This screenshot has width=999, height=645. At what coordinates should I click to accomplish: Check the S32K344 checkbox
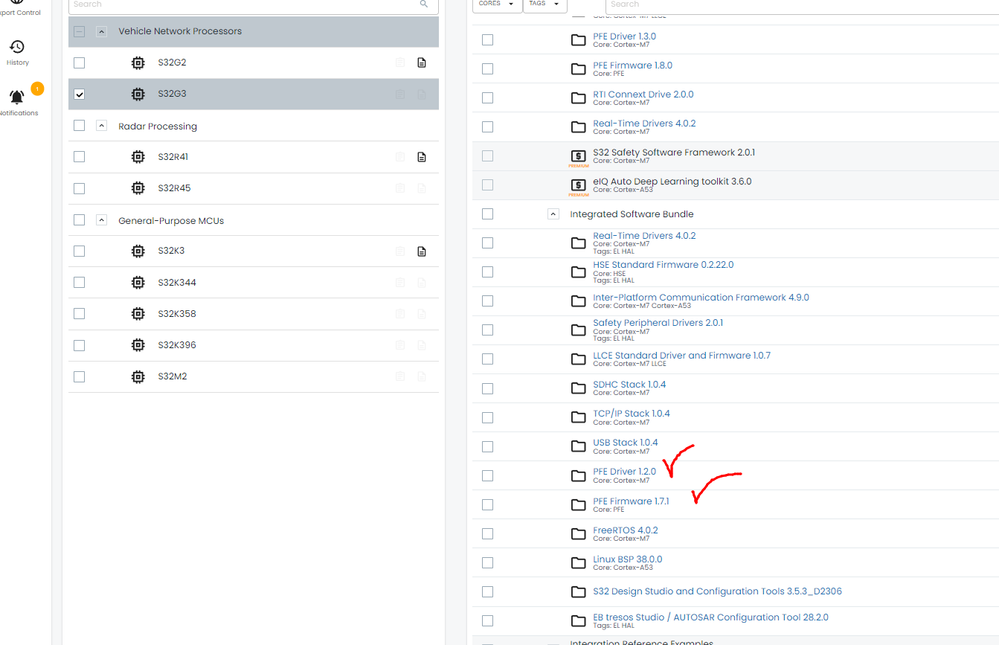[x=79, y=282]
